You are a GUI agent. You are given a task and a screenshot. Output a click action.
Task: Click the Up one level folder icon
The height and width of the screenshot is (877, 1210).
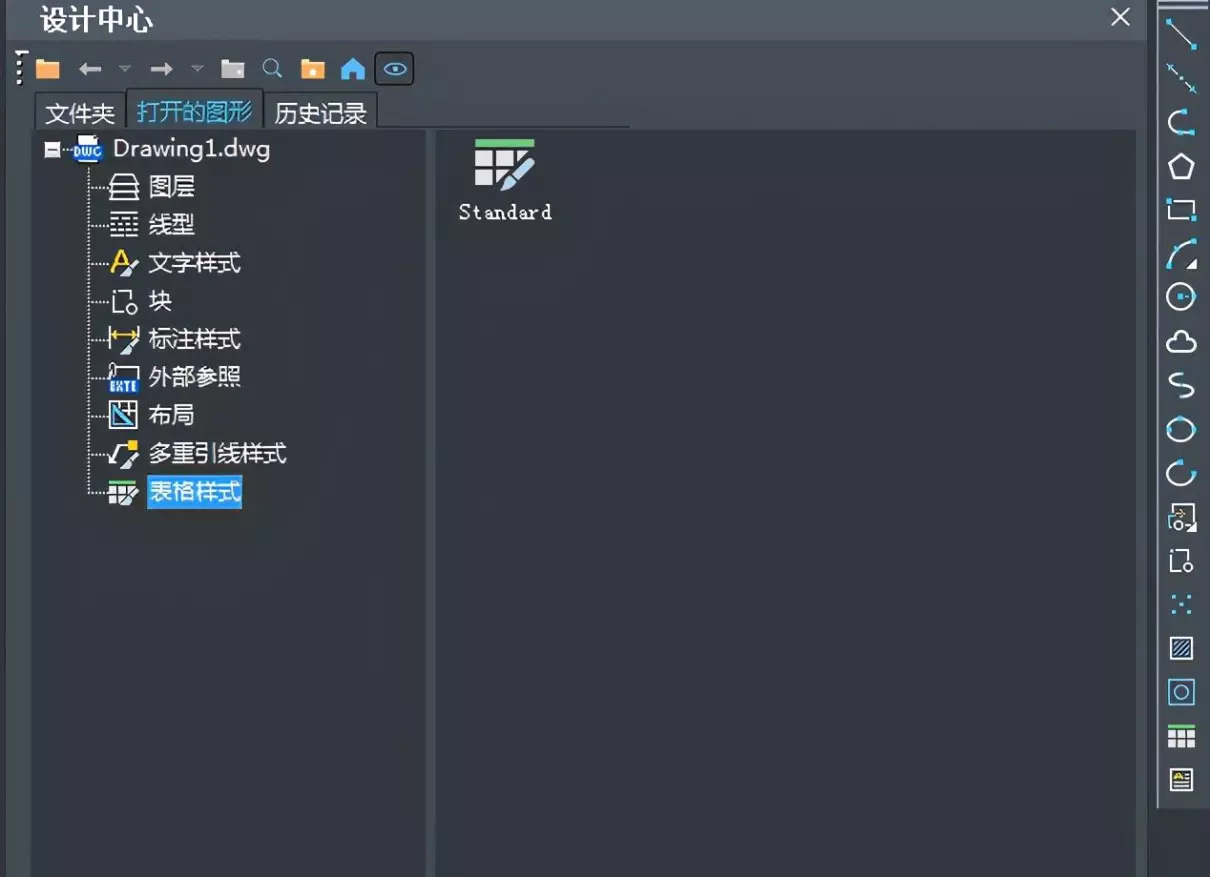pyautogui.click(x=232, y=69)
